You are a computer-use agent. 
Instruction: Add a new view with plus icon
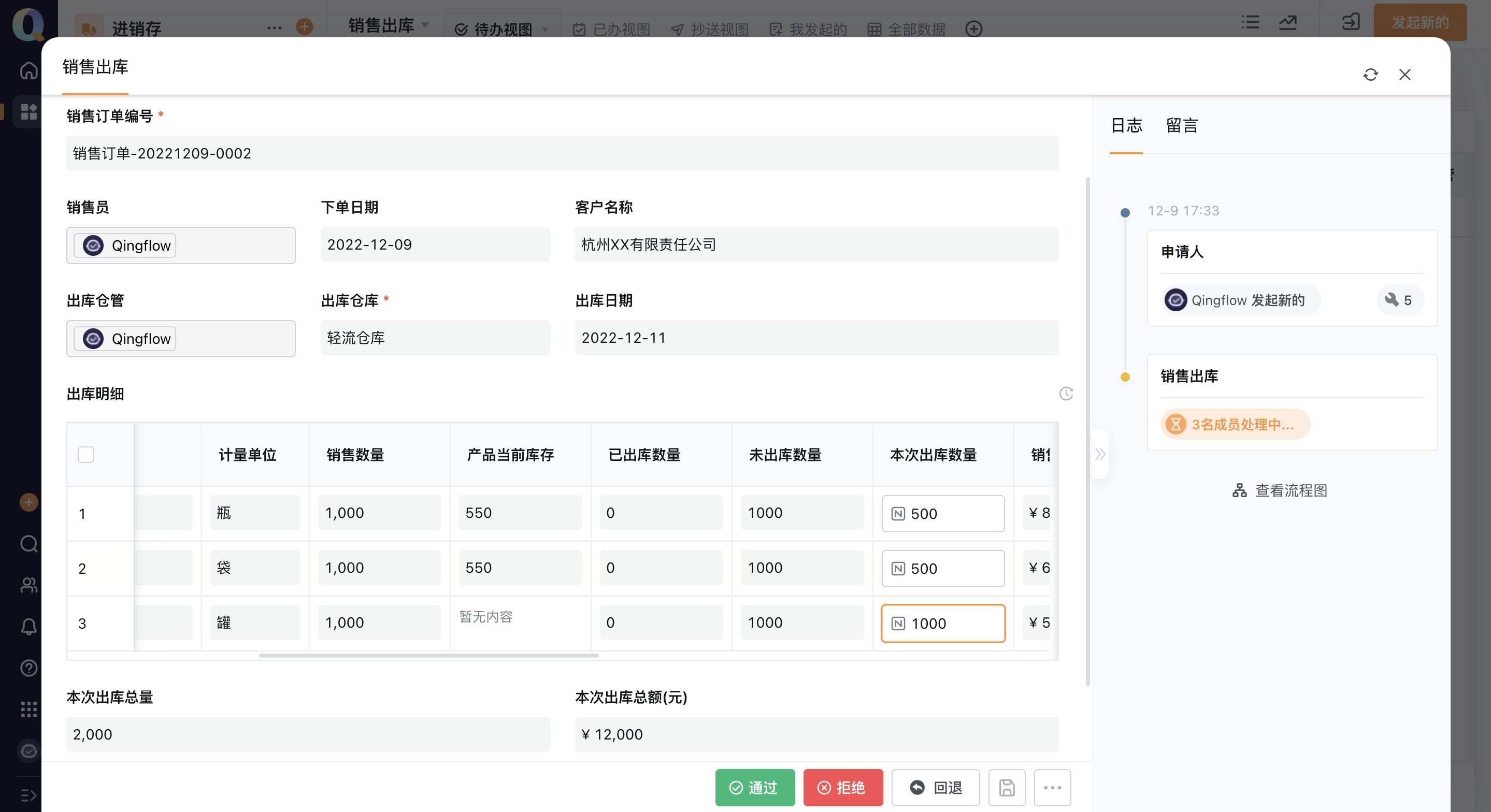(x=974, y=29)
